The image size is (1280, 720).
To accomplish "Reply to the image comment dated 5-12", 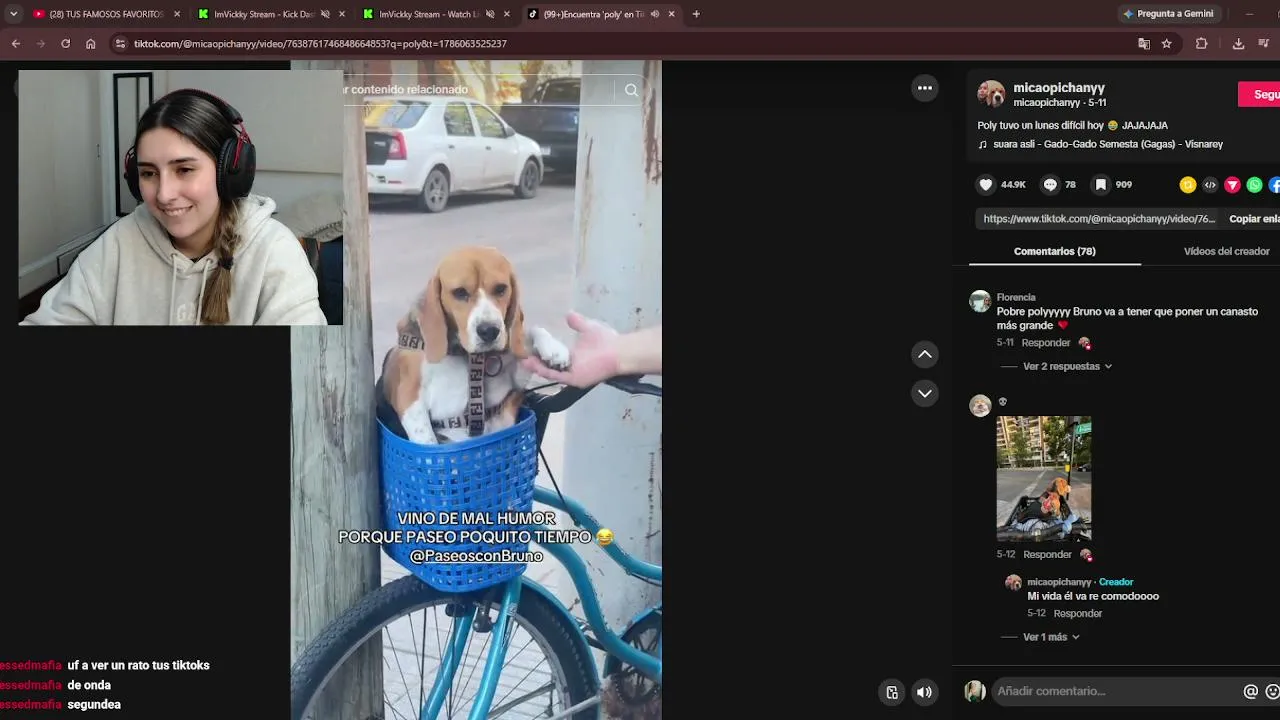I will click(1047, 554).
